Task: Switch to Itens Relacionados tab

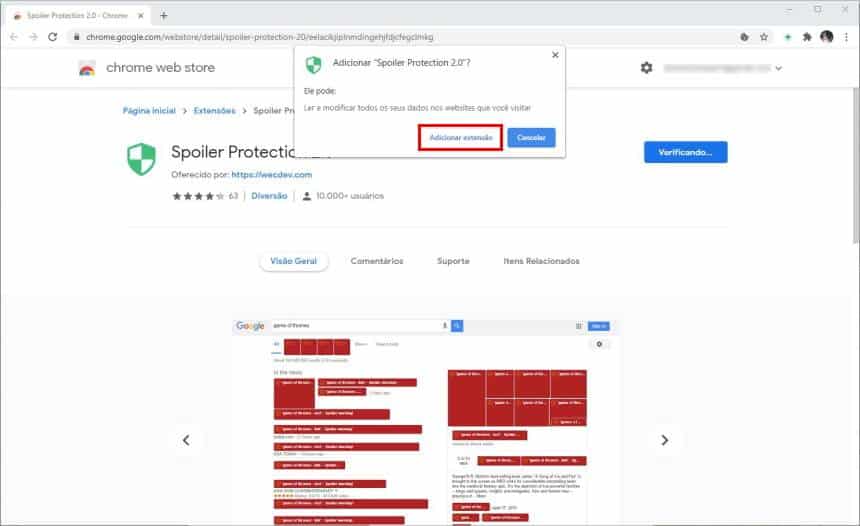Action: click(x=541, y=261)
